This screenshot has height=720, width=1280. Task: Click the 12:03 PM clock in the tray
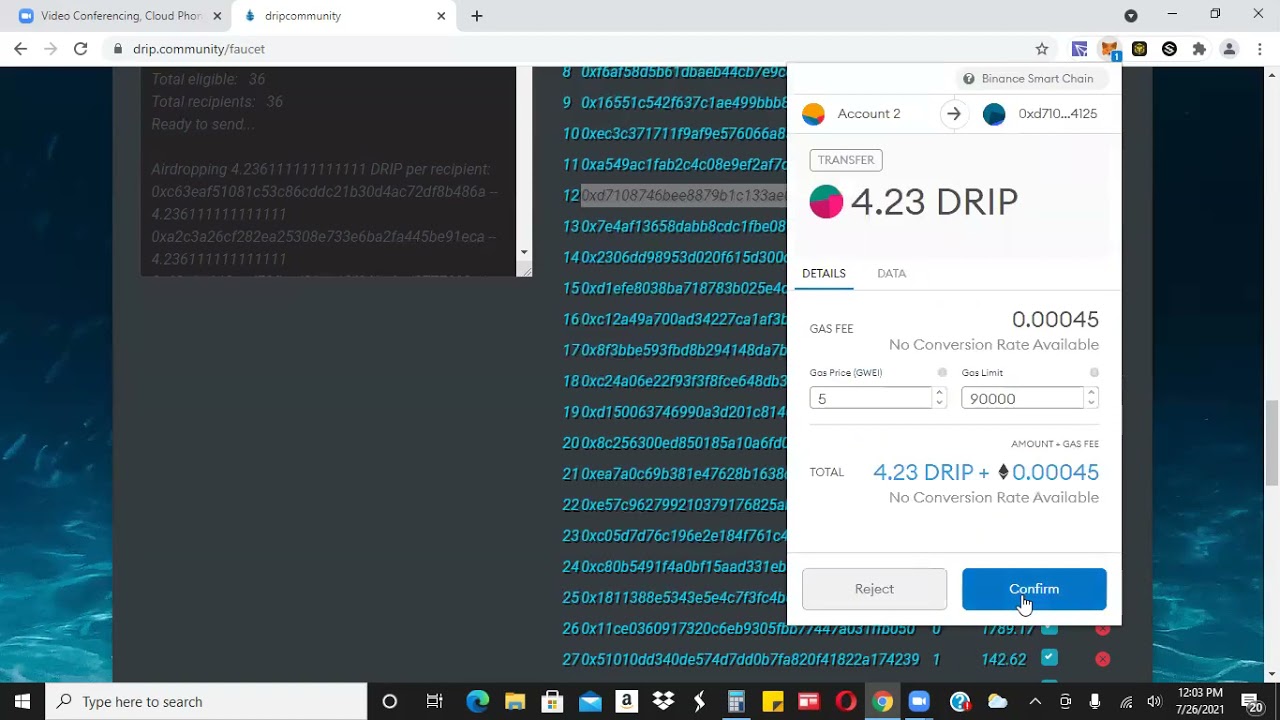pos(1200,693)
